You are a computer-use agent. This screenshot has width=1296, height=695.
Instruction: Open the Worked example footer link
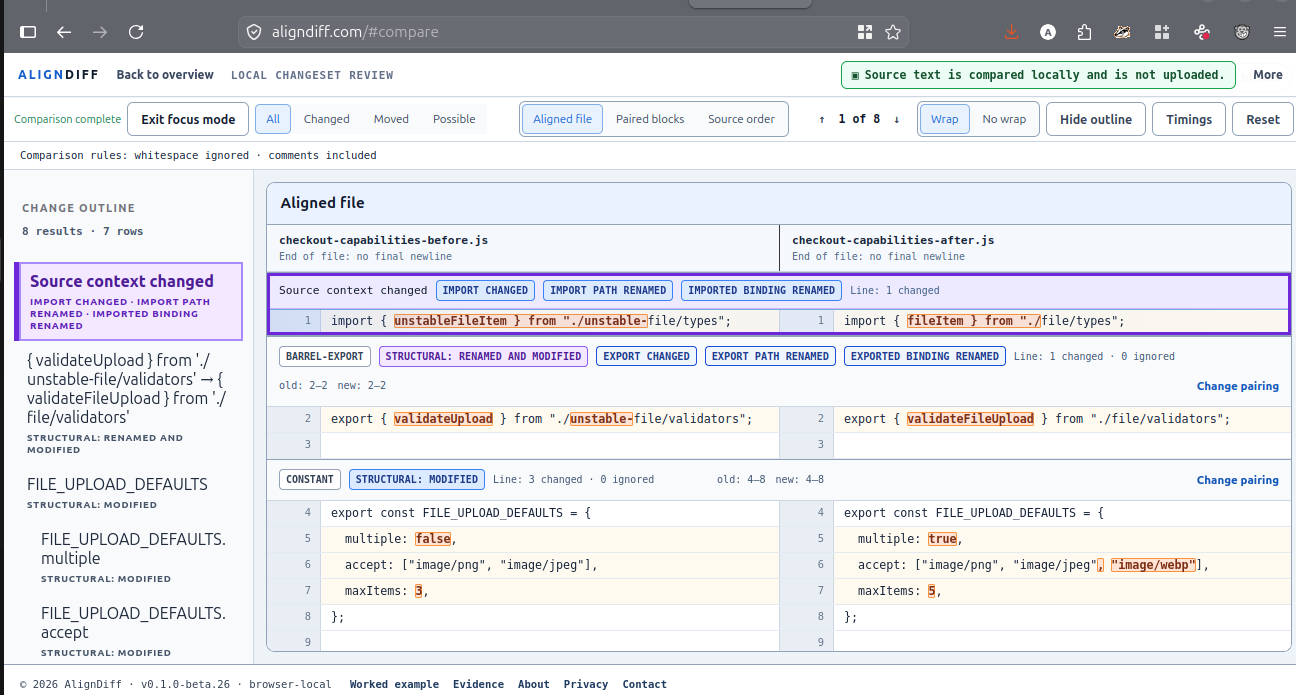coord(394,684)
